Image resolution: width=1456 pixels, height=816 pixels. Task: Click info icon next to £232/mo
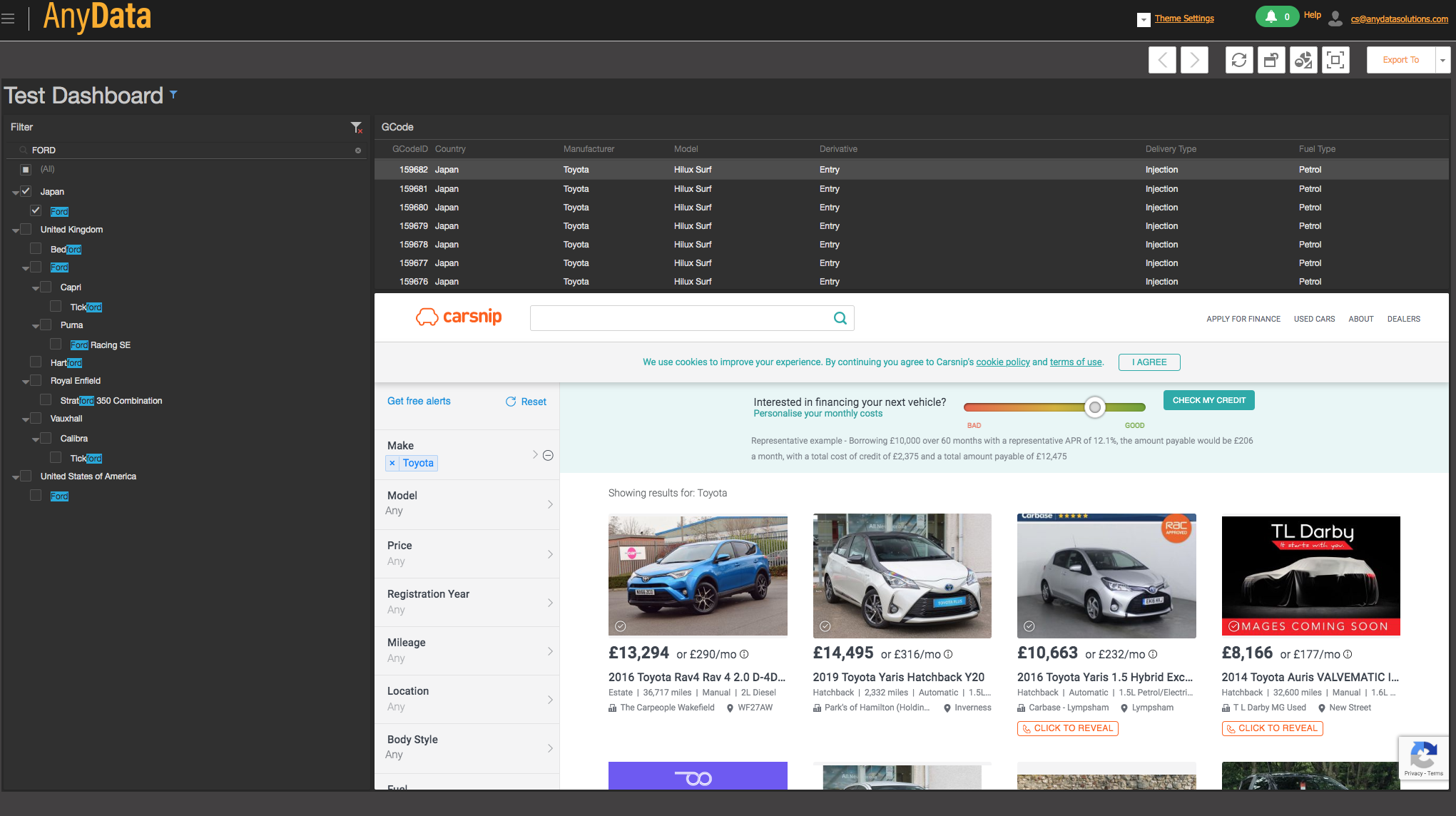click(x=1153, y=654)
